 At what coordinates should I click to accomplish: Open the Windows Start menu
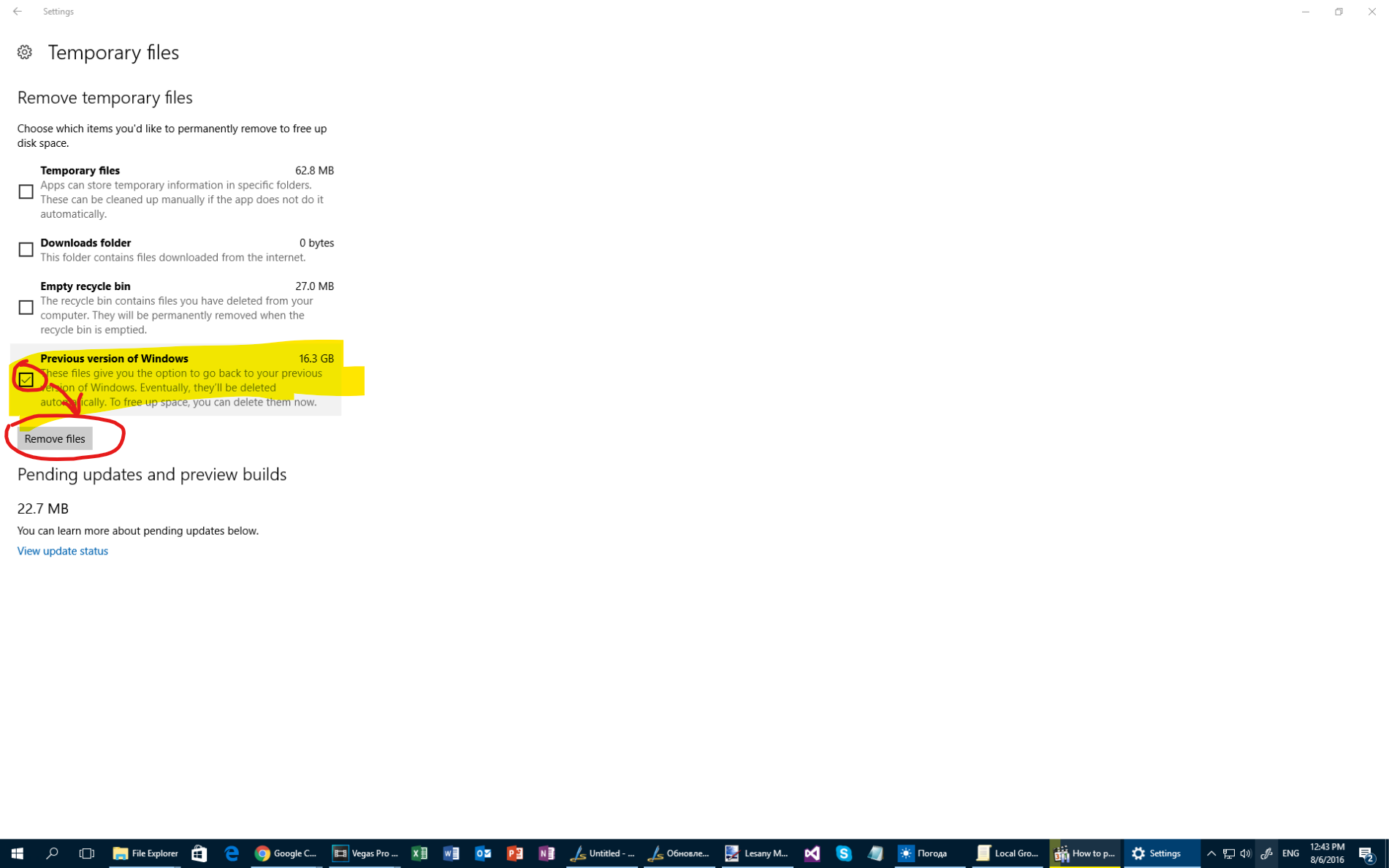(17, 853)
